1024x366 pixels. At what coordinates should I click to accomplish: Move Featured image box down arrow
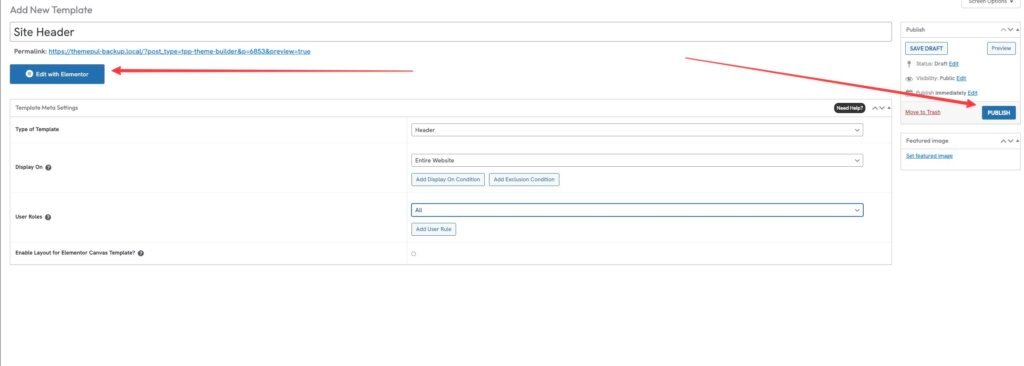point(1010,141)
